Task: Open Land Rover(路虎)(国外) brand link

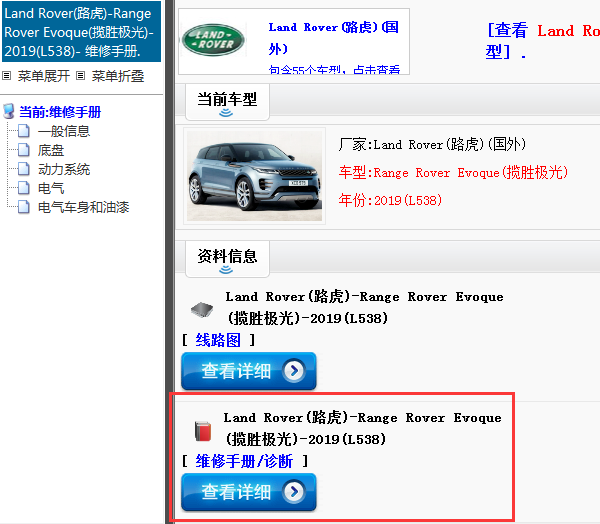Action: point(334,38)
